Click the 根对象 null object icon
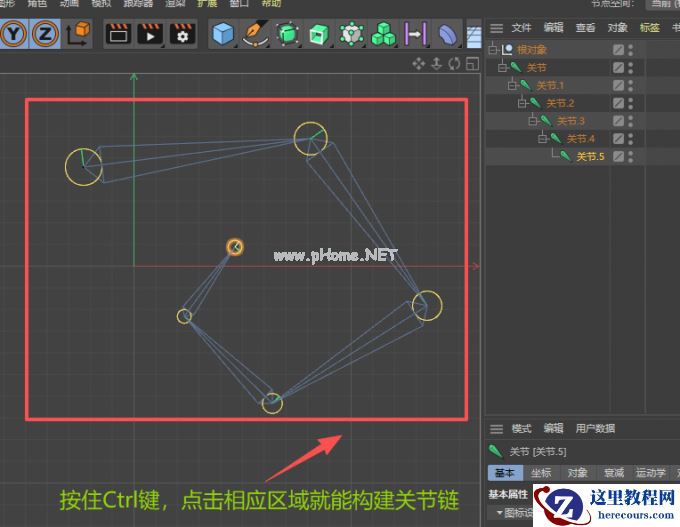The height and width of the screenshot is (527, 680). click(x=507, y=49)
